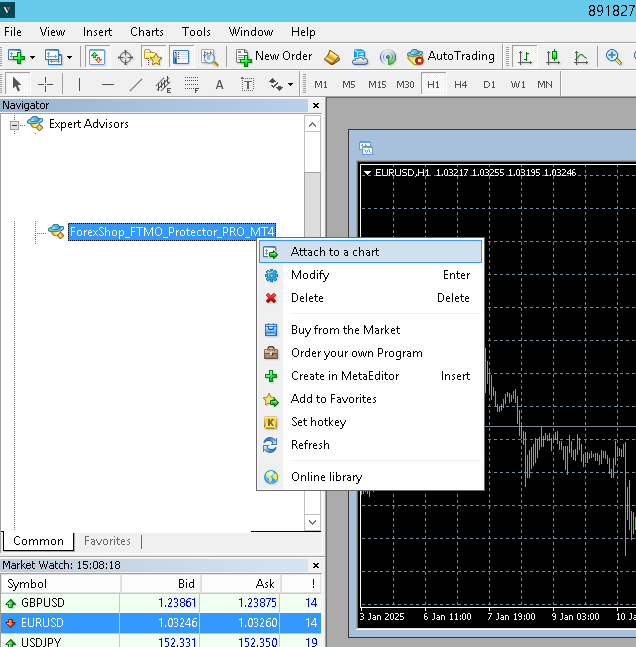Switch to Bar Chart display icon
This screenshot has width=636, height=647.
pyautogui.click(x=525, y=57)
